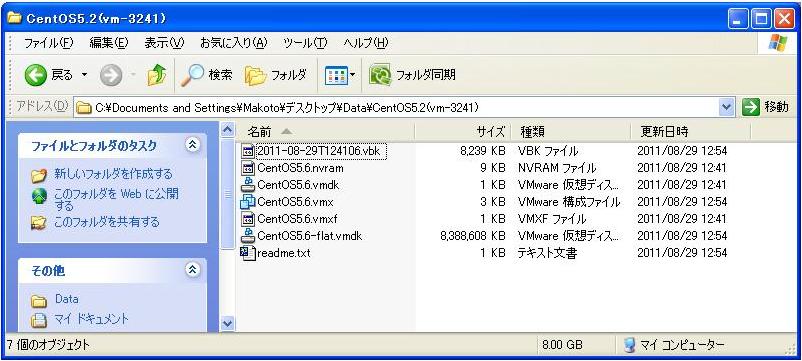Image resolution: width=802 pixels, height=361 pixels.
Task: Click the マイ ドキュメント folder icon
Action: [39, 320]
